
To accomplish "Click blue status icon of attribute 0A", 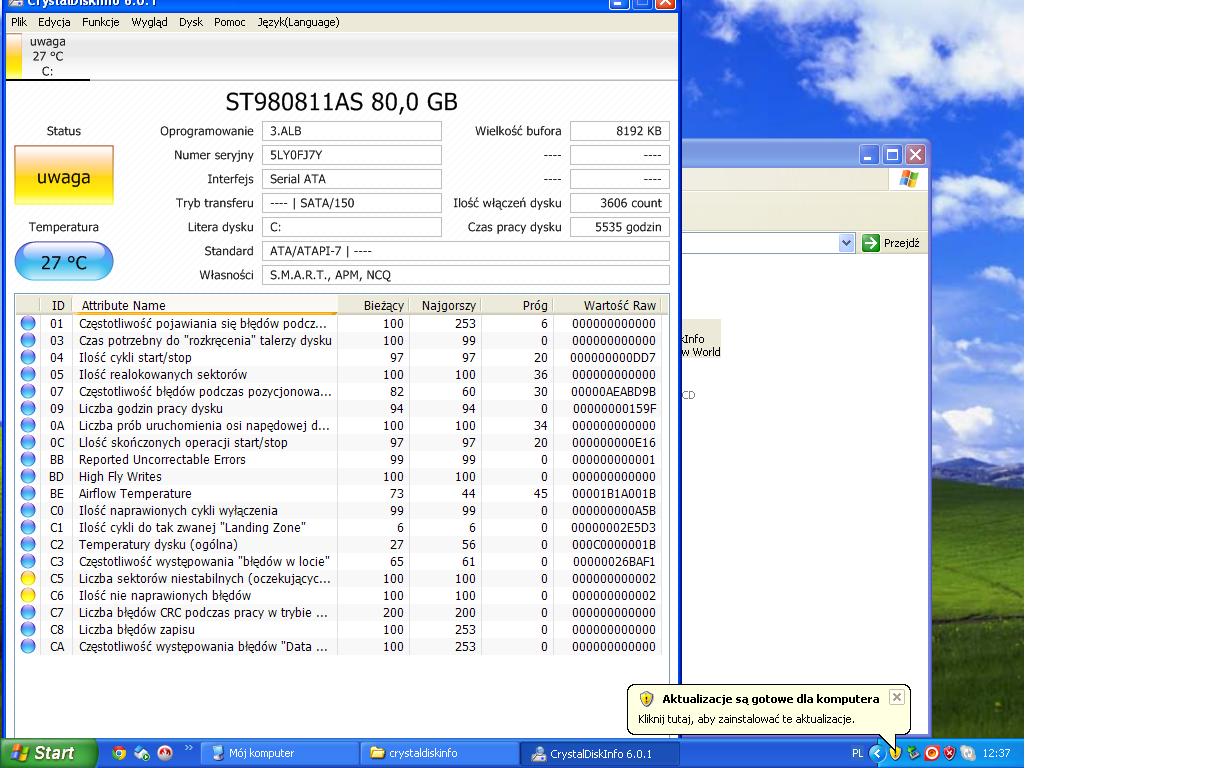I will pos(28,425).
